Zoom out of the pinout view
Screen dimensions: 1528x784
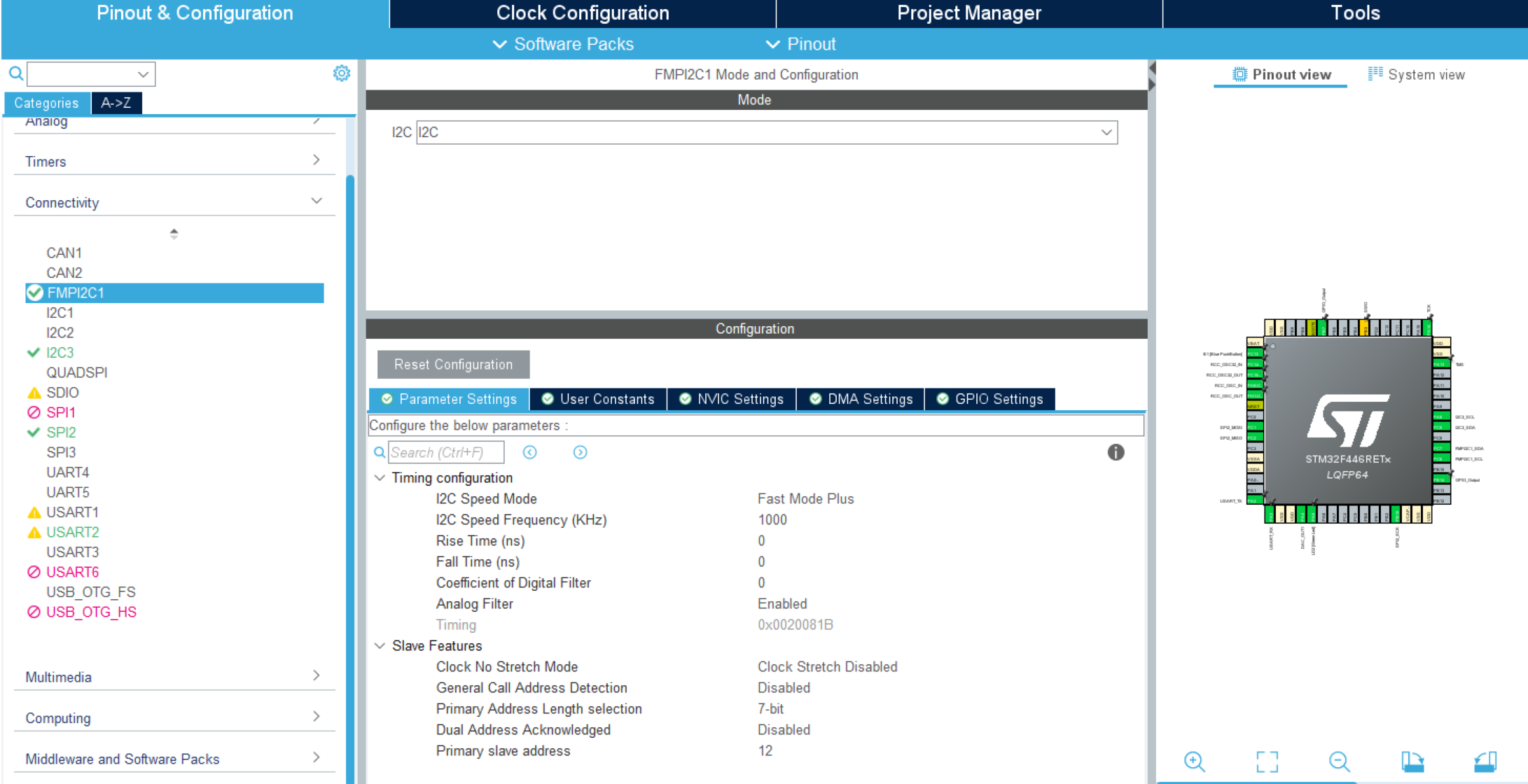coord(1339,762)
